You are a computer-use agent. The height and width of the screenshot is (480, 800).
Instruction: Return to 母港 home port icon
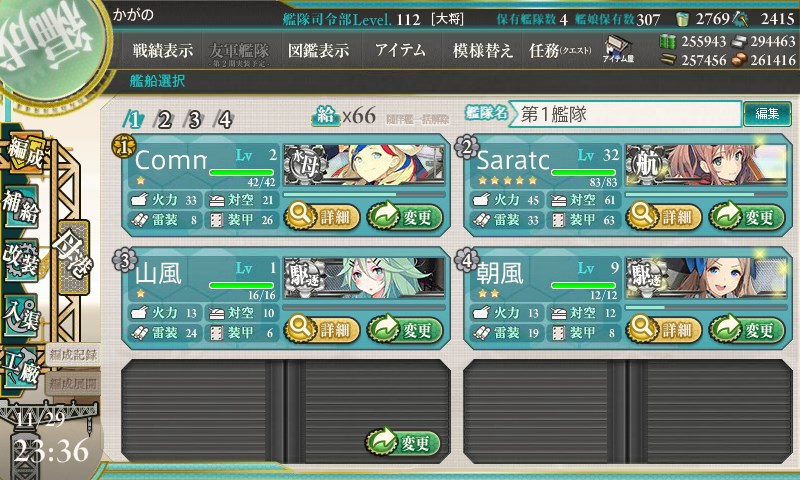click(73, 258)
